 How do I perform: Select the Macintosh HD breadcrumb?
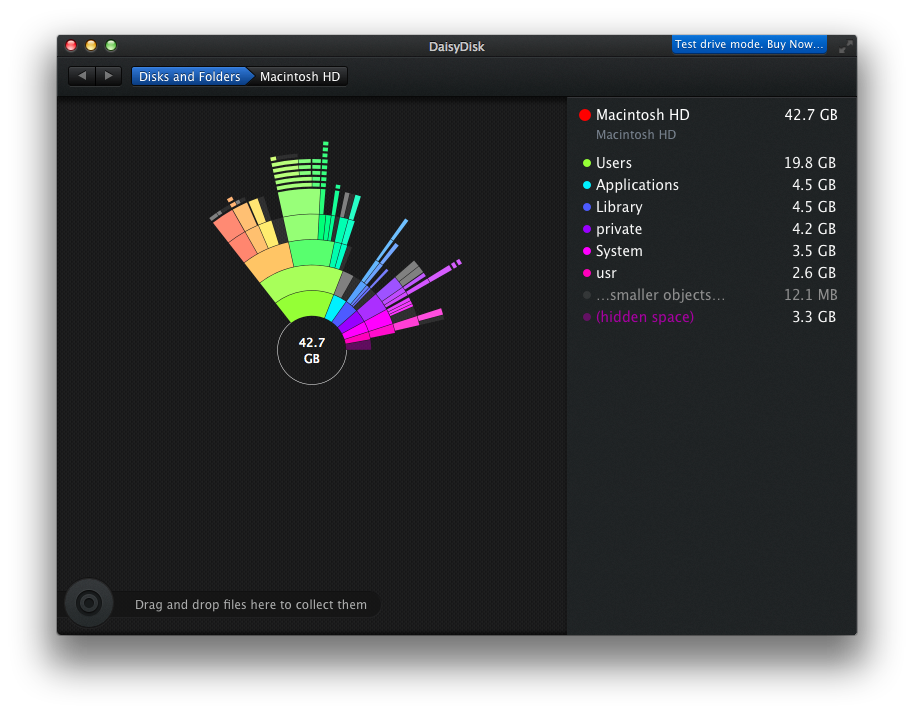click(x=300, y=76)
